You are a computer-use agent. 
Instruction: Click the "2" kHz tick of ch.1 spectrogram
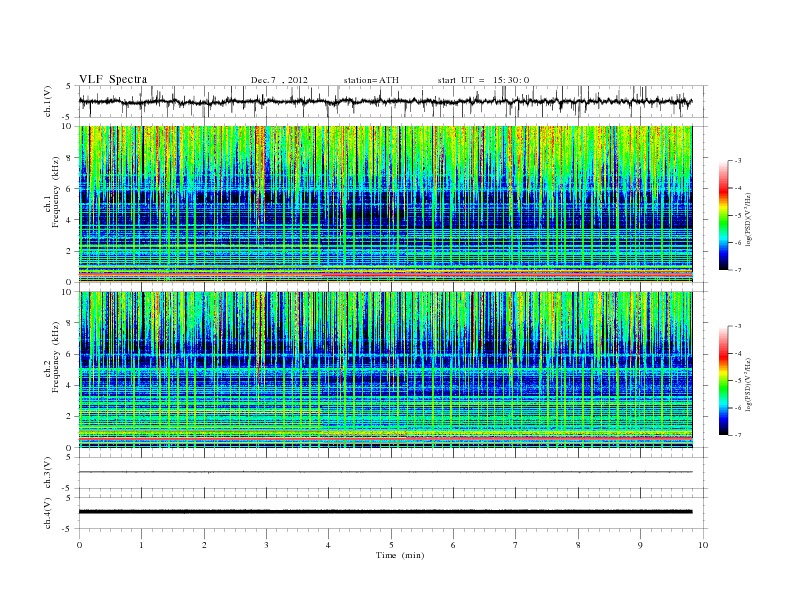pos(70,251)
